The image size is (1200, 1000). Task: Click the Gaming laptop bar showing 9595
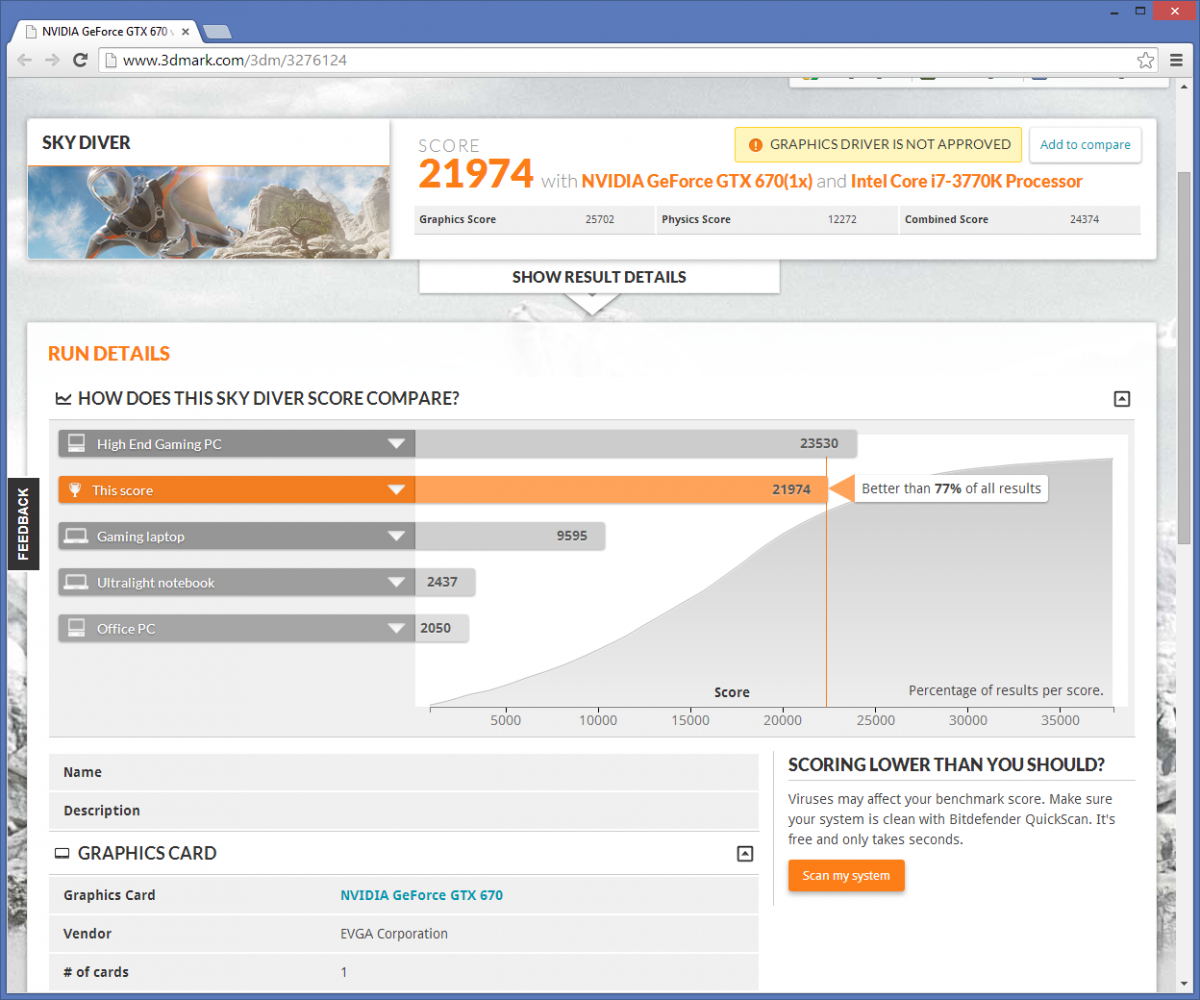[510, 536]
